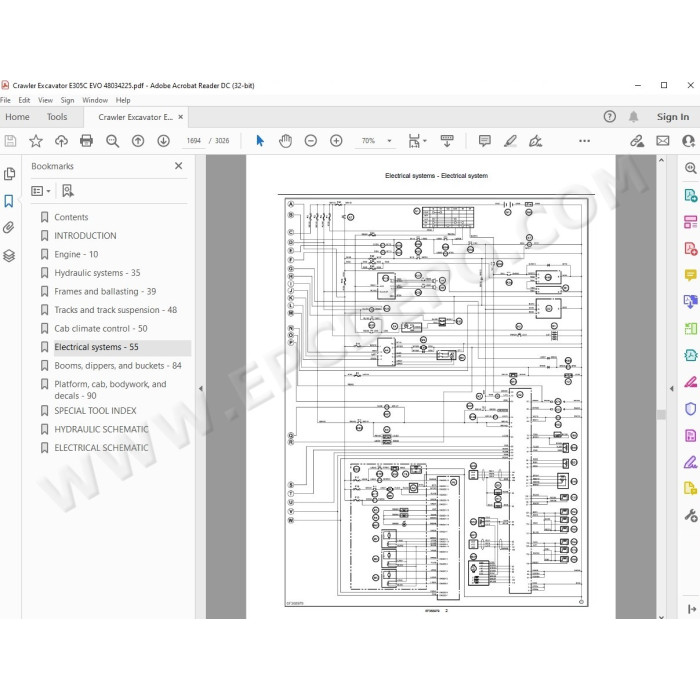Toggle the Bookmarks panel icon
The width and height of the screenshot is (700, 700).
(9, 201)
